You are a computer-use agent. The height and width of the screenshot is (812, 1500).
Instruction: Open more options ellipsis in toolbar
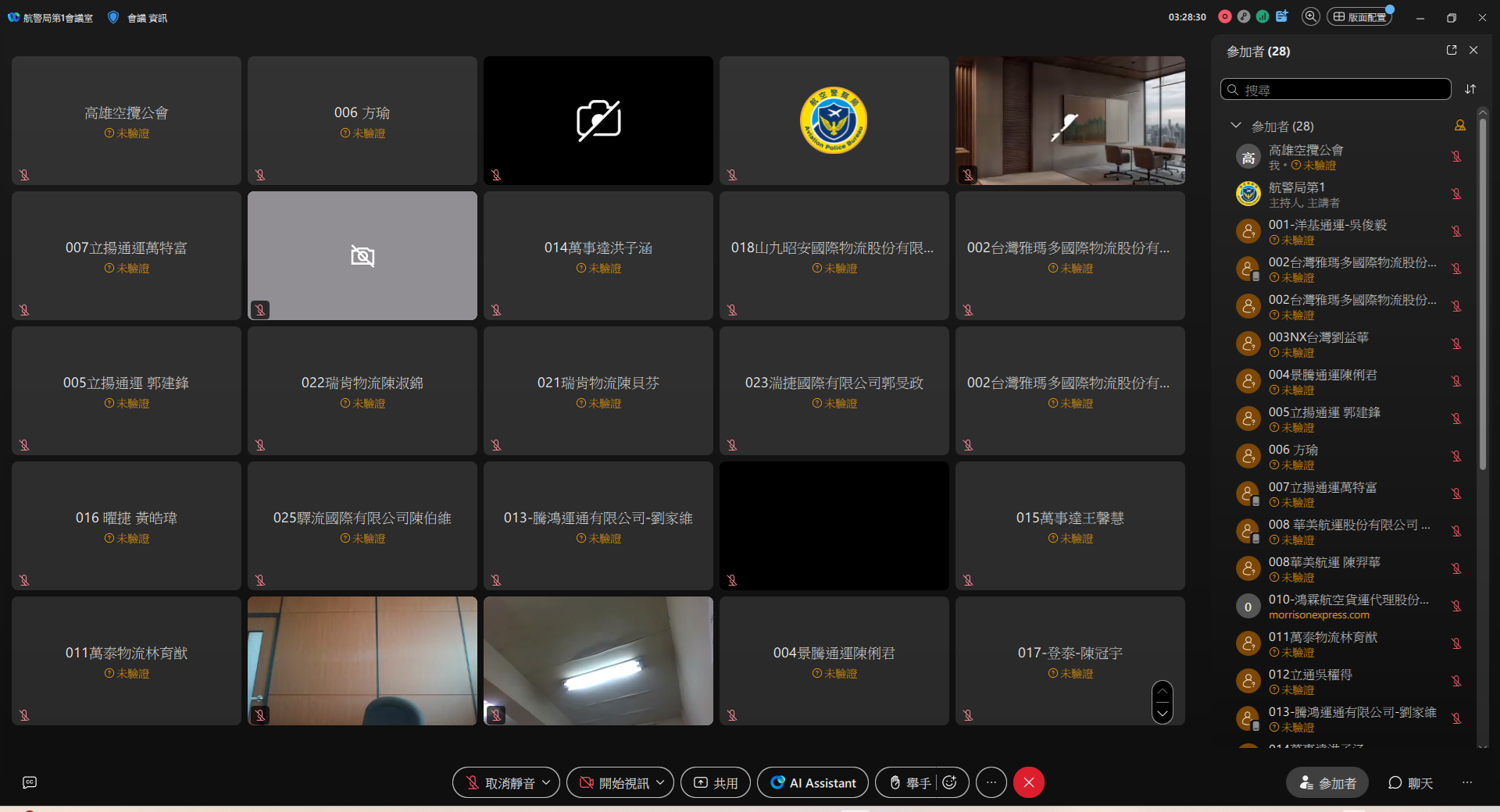click(991, 782)
